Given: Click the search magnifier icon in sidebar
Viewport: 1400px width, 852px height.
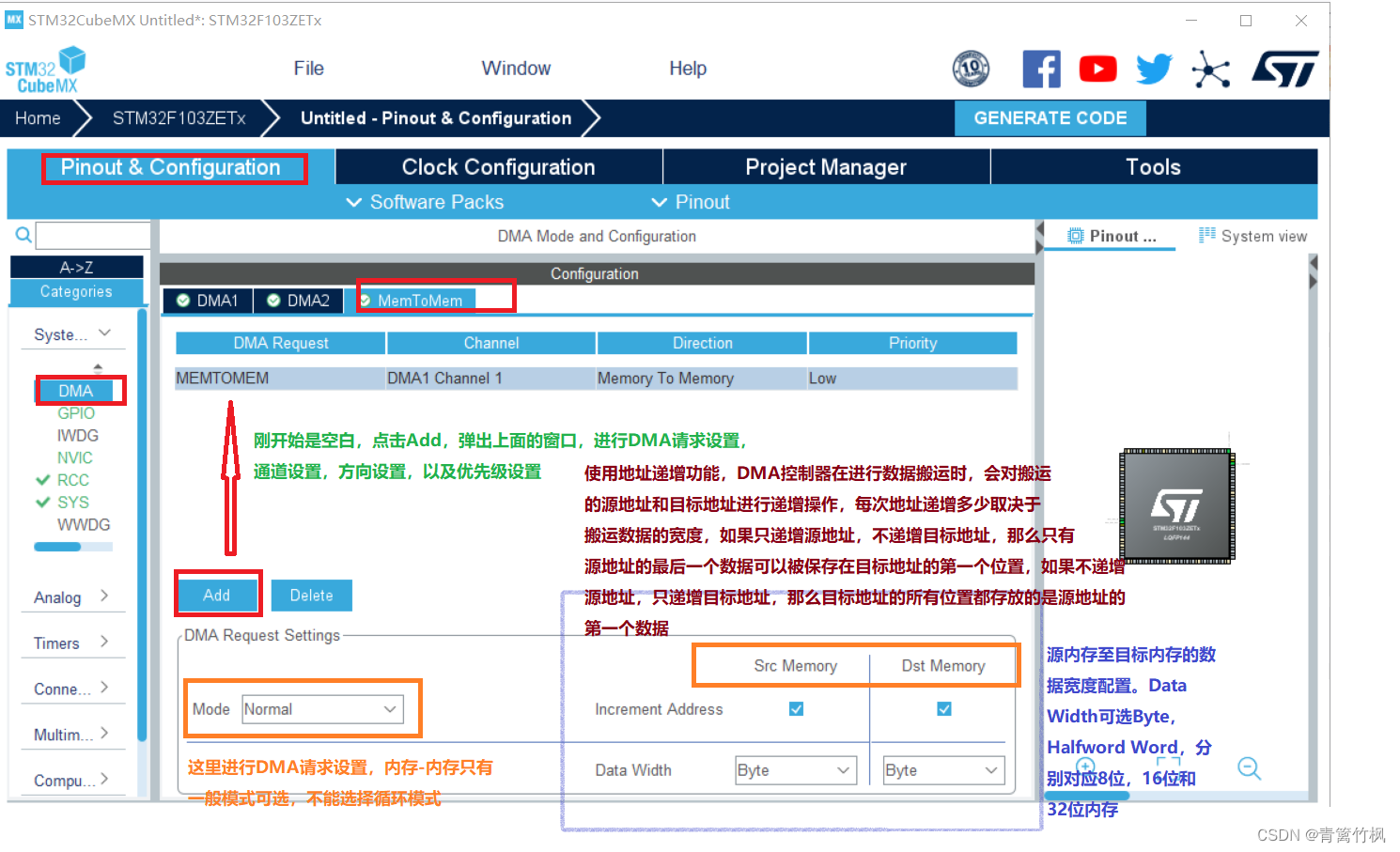Looking at the screenshot, I should click(23, 235).
